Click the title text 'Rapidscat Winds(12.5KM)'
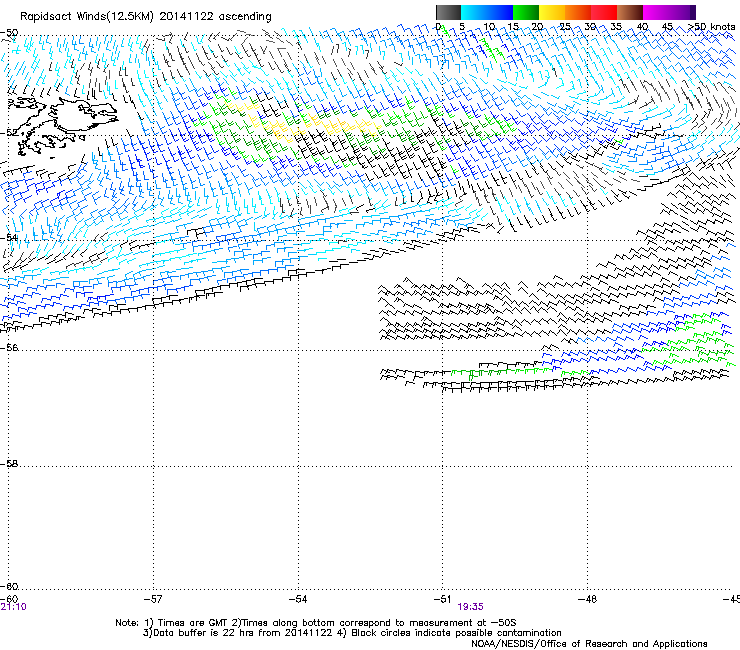The width and height of the screenshot is (740, 650). (87, 17)
